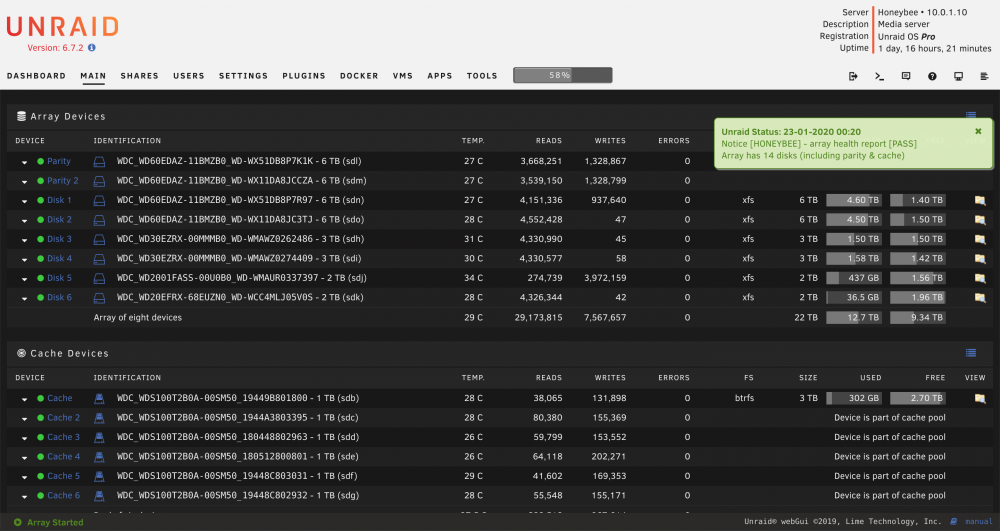Browse Disk 6 via its folder view icon
The width and height of the screenshot is (1000, 531).
[x=980, y=298]
